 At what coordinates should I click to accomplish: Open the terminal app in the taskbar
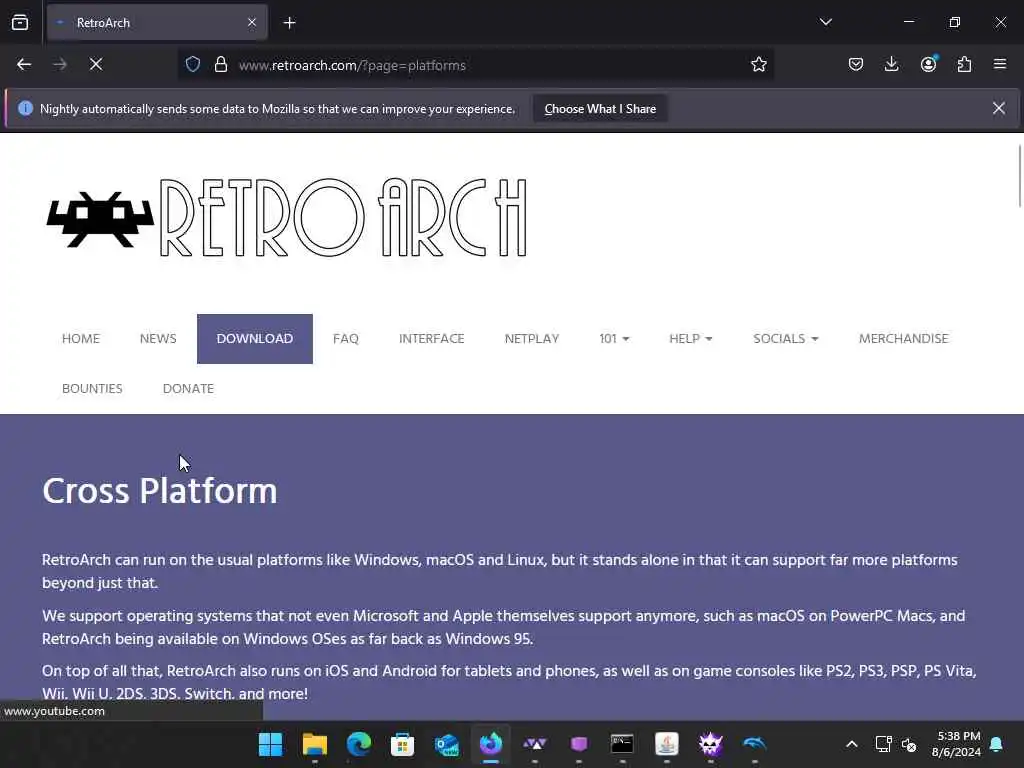(x=622, y=744)
